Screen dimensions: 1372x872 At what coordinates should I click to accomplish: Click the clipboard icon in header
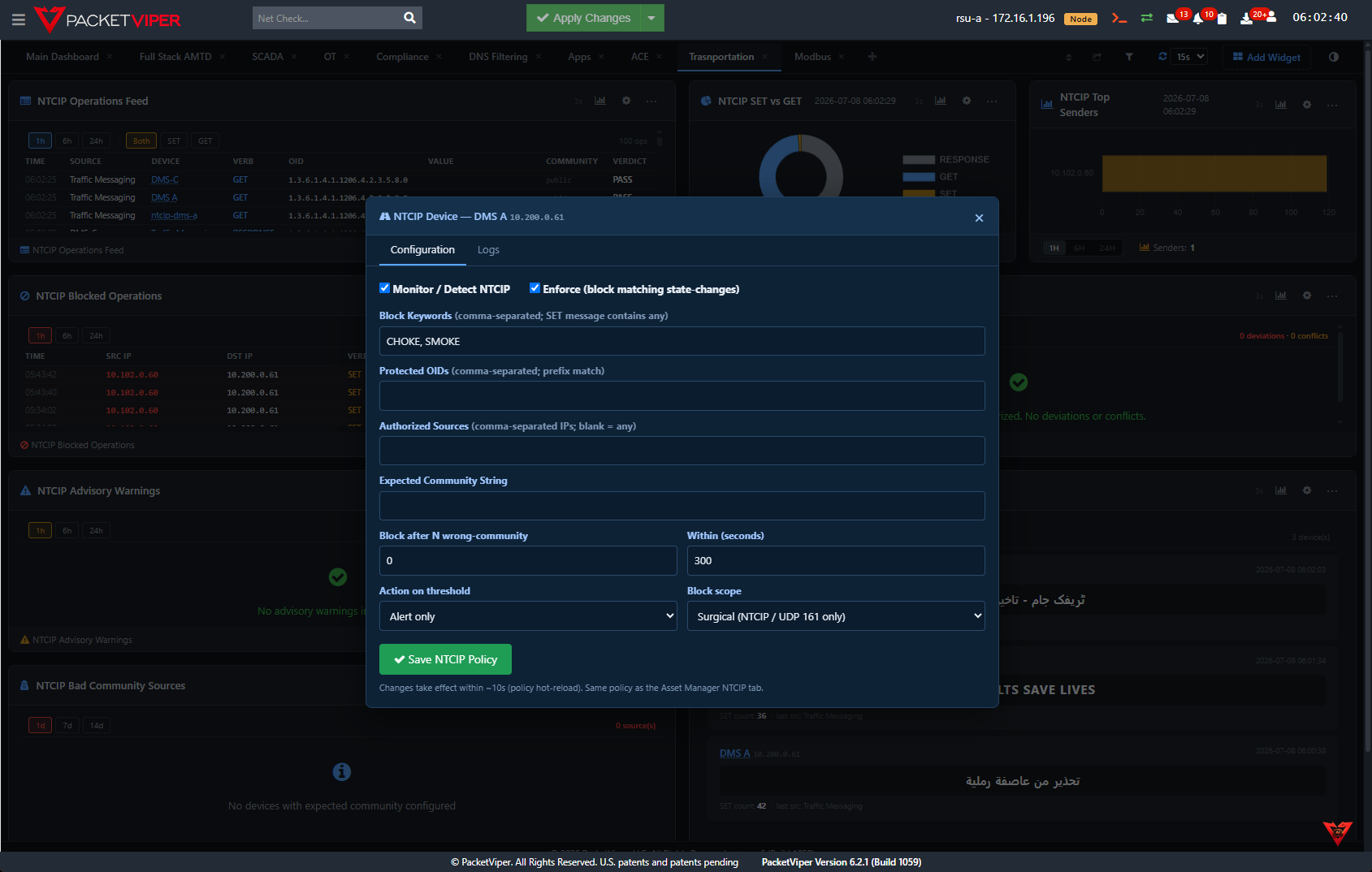pos(1222,18)
